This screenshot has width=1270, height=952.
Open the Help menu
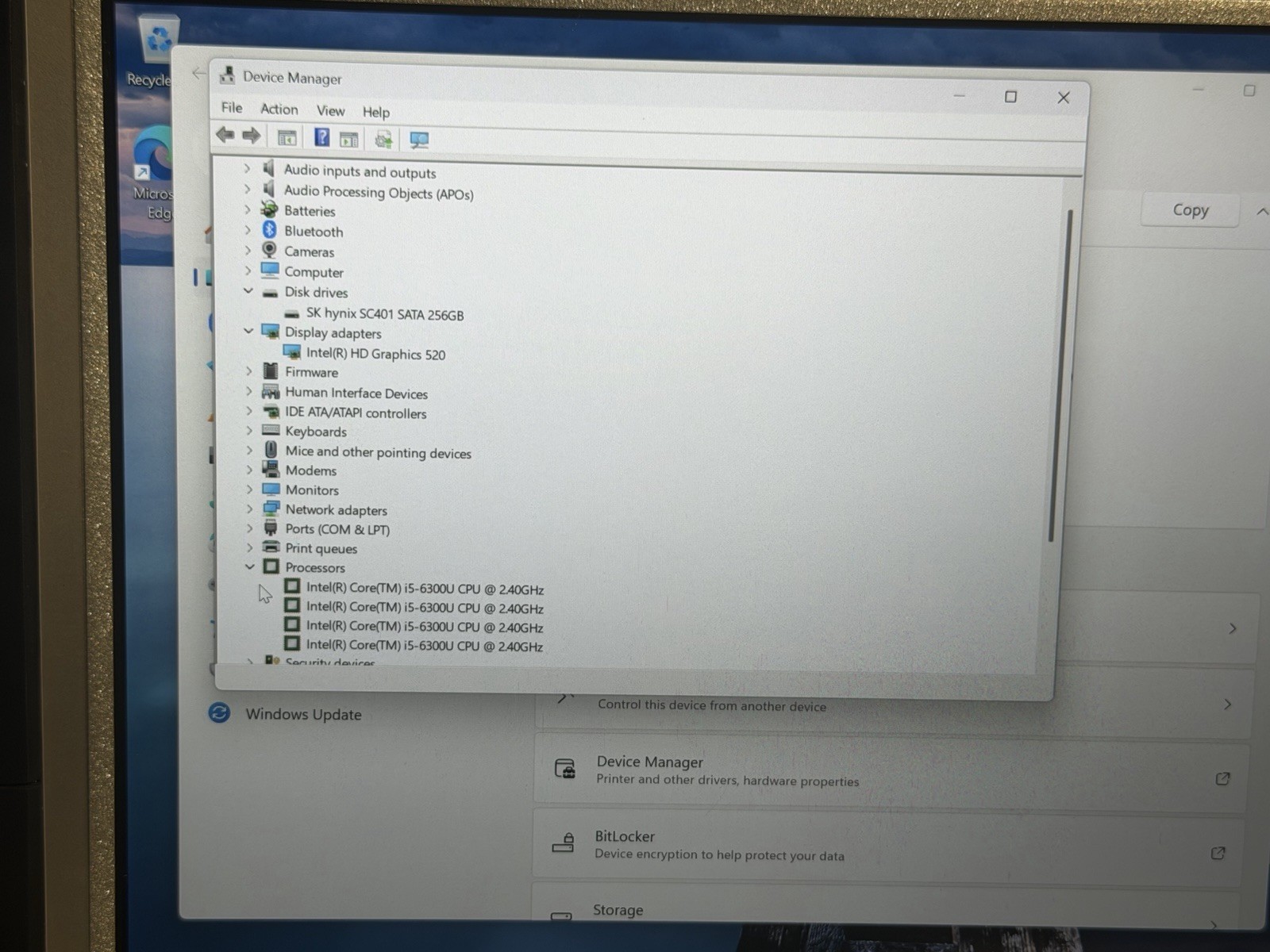(375, 113)
